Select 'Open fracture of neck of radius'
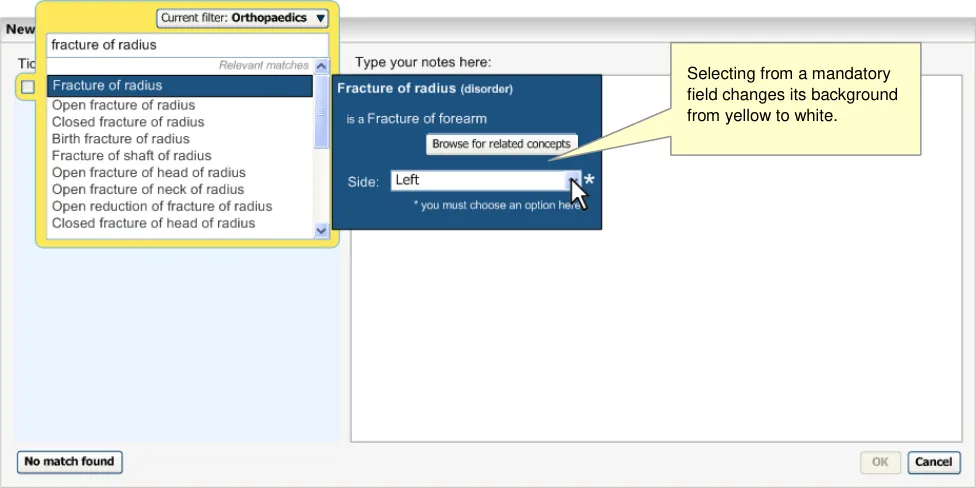The width and height of the screenshot is (976, 488). click(x=147, y=190)
